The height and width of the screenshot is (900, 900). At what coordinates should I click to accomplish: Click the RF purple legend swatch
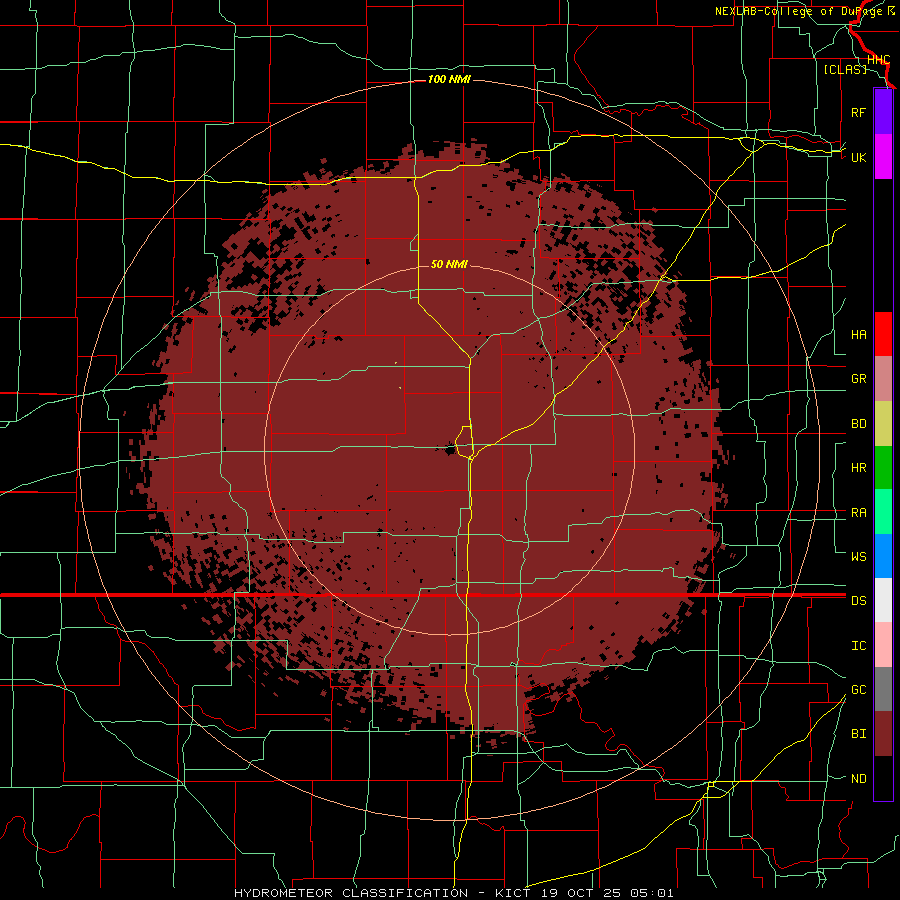pos(883,112)
